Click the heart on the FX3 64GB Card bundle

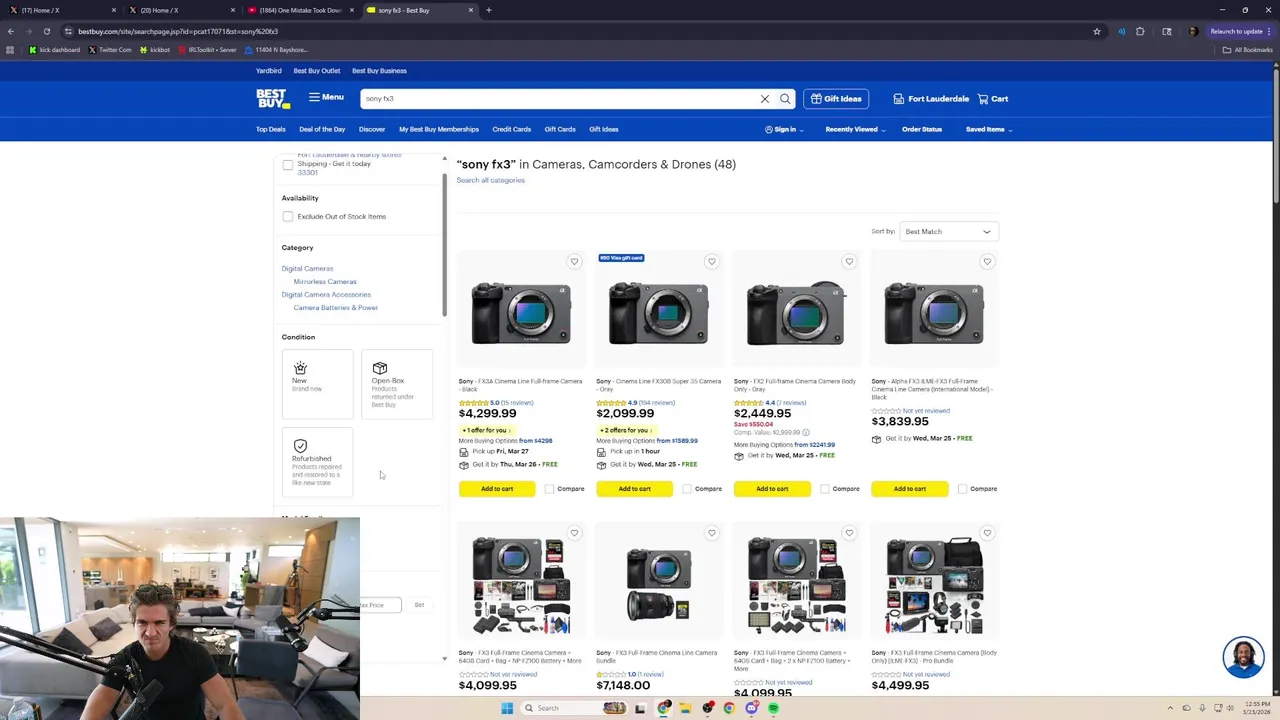[574, 533]
